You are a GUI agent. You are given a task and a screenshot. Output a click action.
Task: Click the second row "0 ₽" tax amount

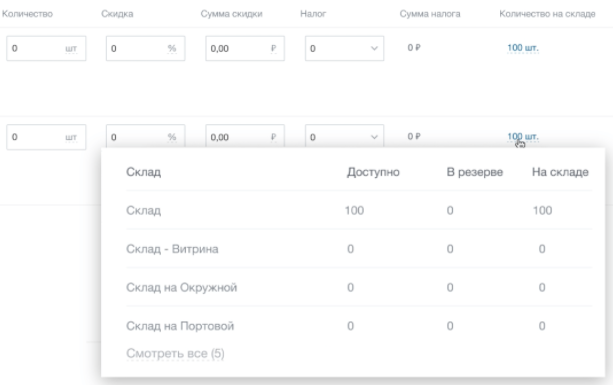414,136
